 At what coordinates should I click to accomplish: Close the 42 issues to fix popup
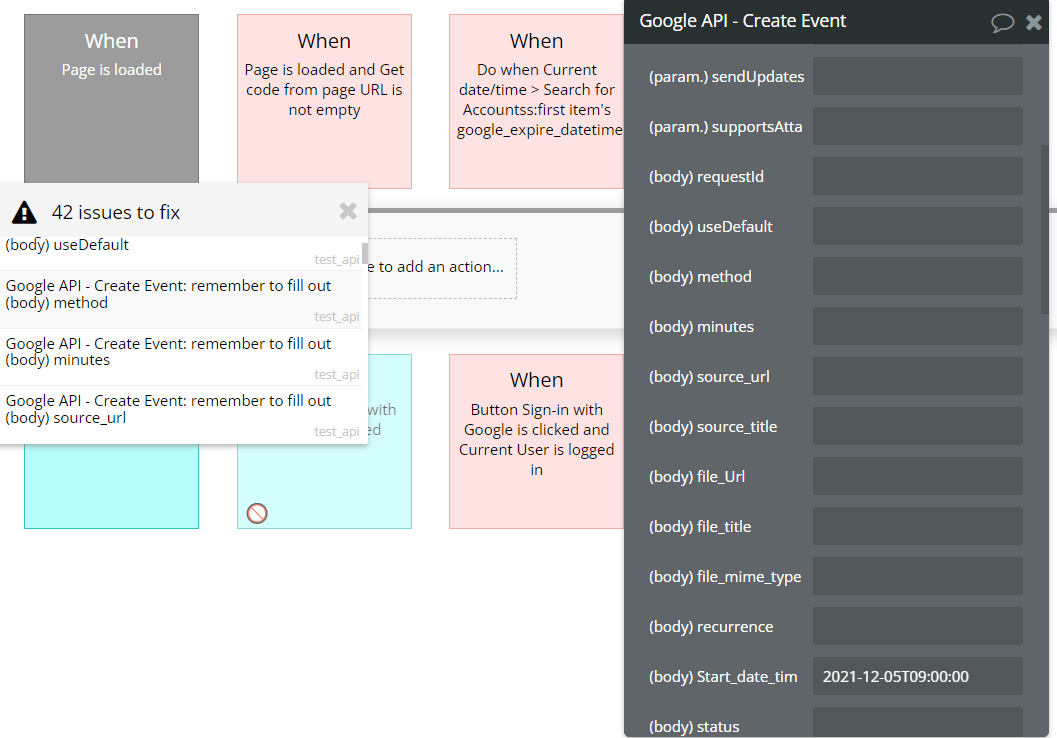click(x=348, y=211)
